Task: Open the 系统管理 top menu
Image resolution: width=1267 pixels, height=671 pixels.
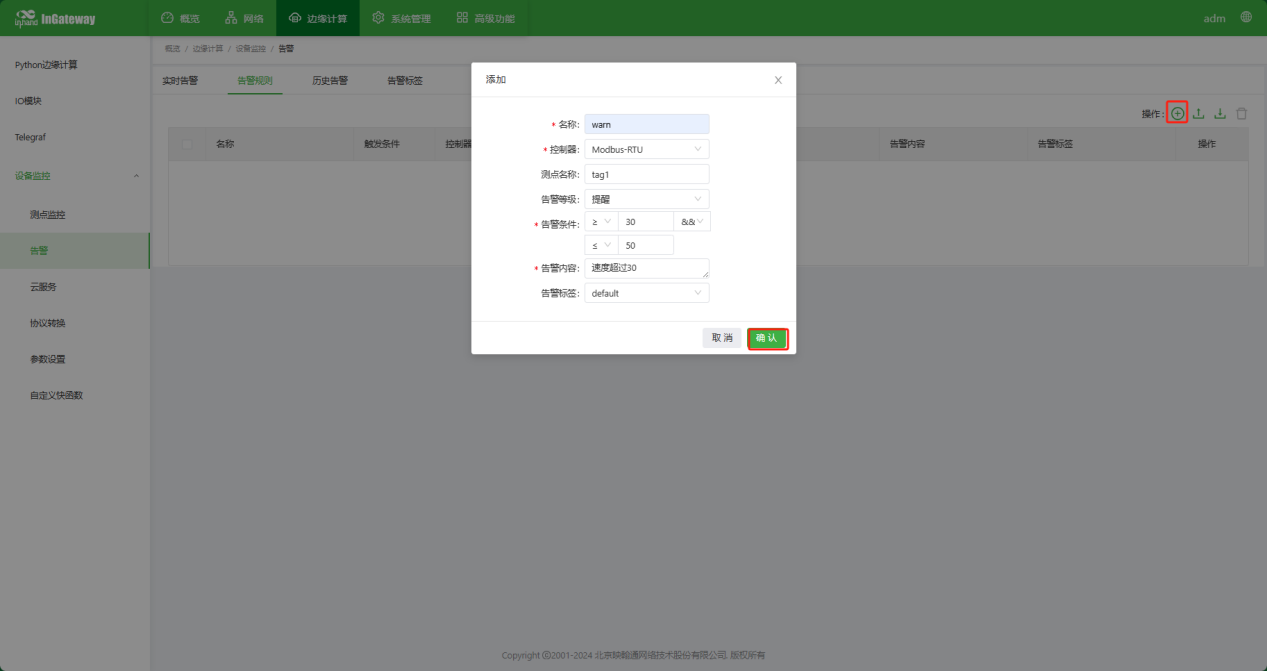Action: point(402,18)
